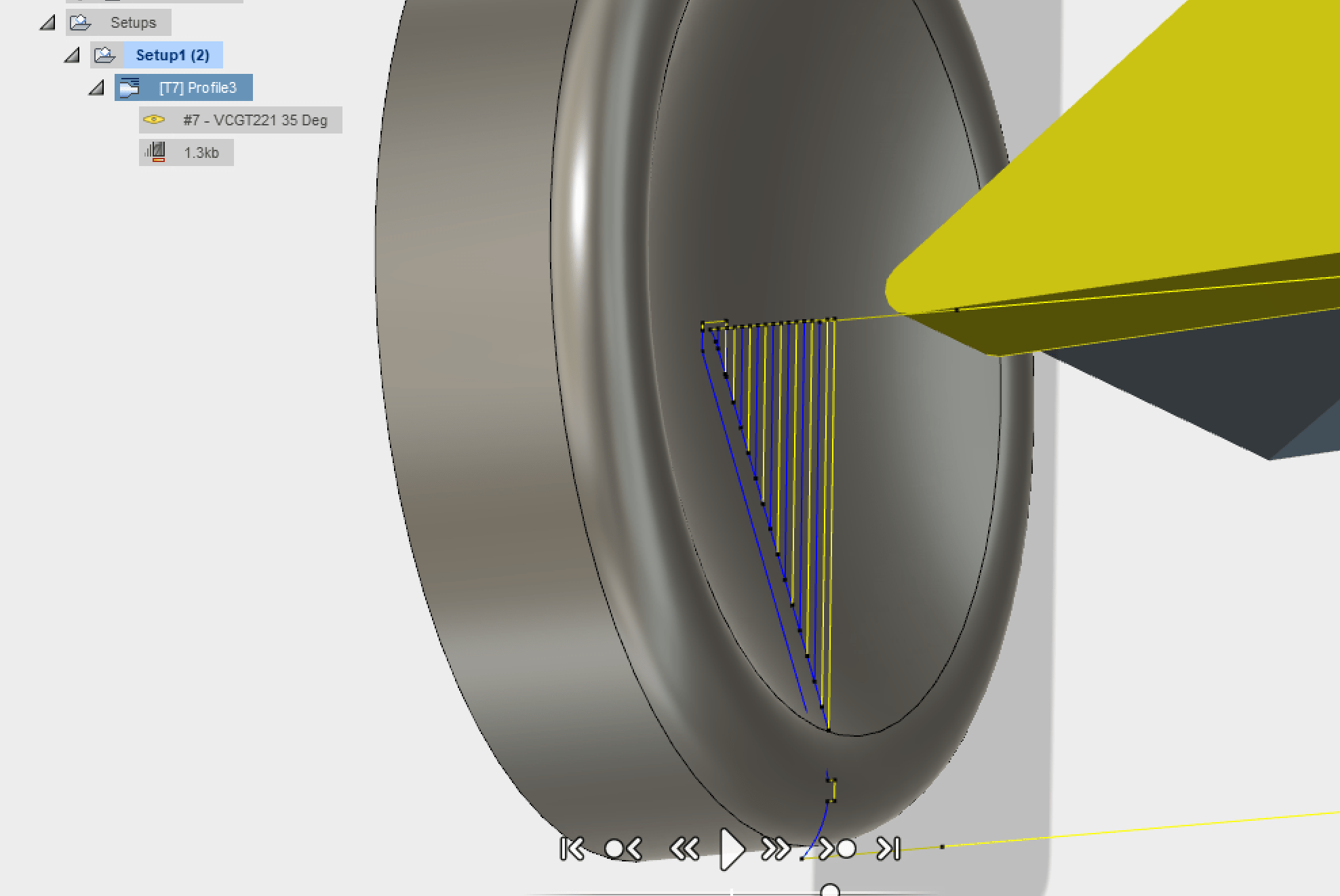The width and height of the screenshot is (1340, 896).
Task: Open the NC program size icon
Action: point(156,152)
